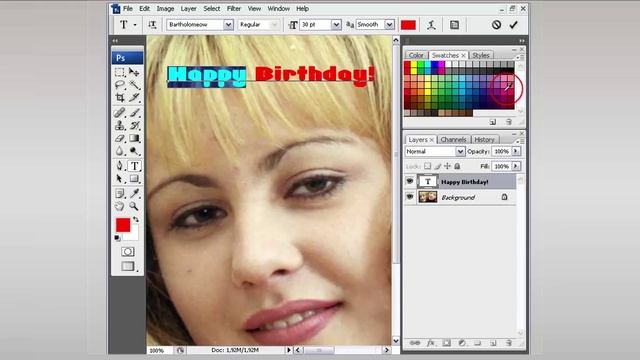
Task: Cancel current text edits
Action: pyautogui.click(x=496, y=25)
